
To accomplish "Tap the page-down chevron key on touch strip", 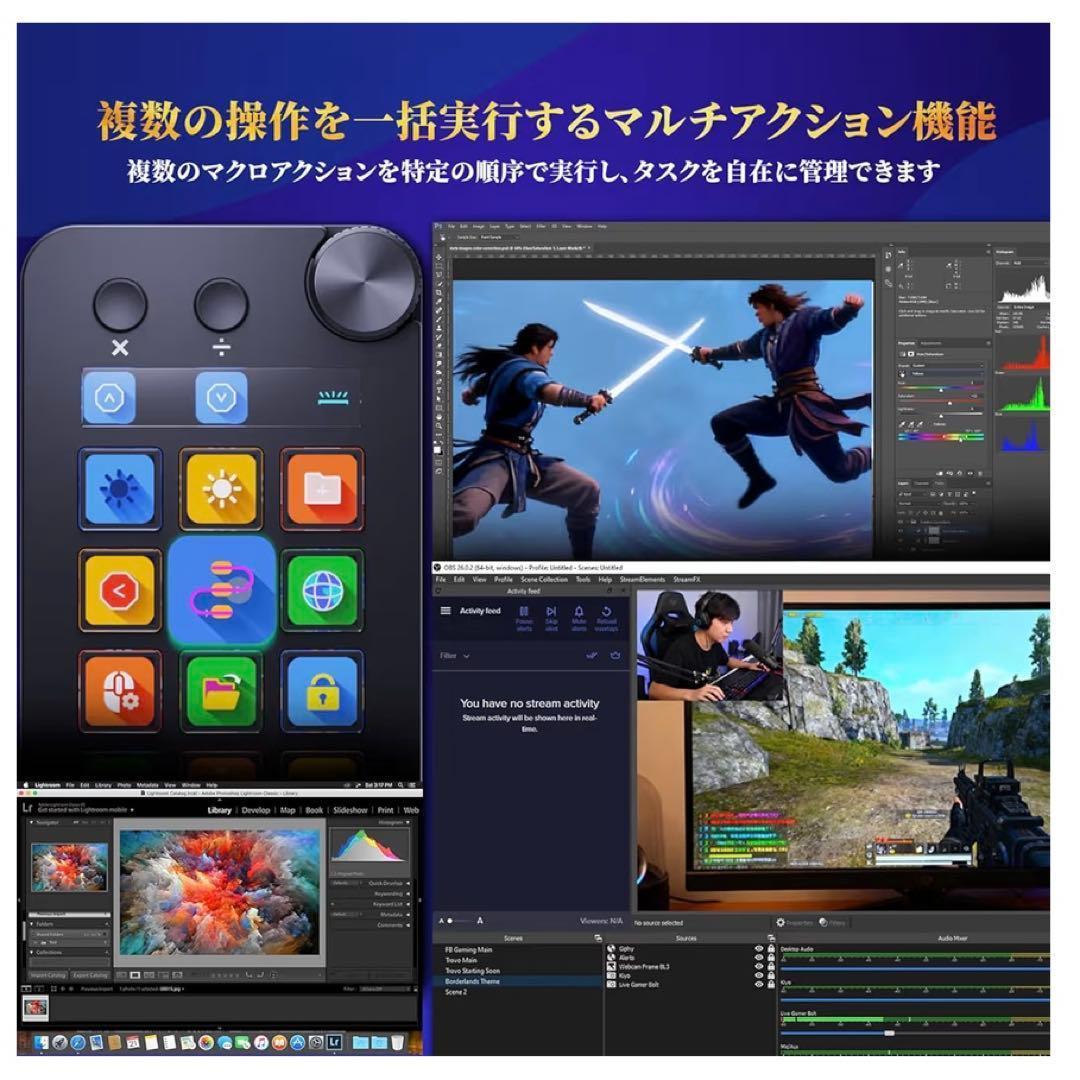I will [221, 397].
